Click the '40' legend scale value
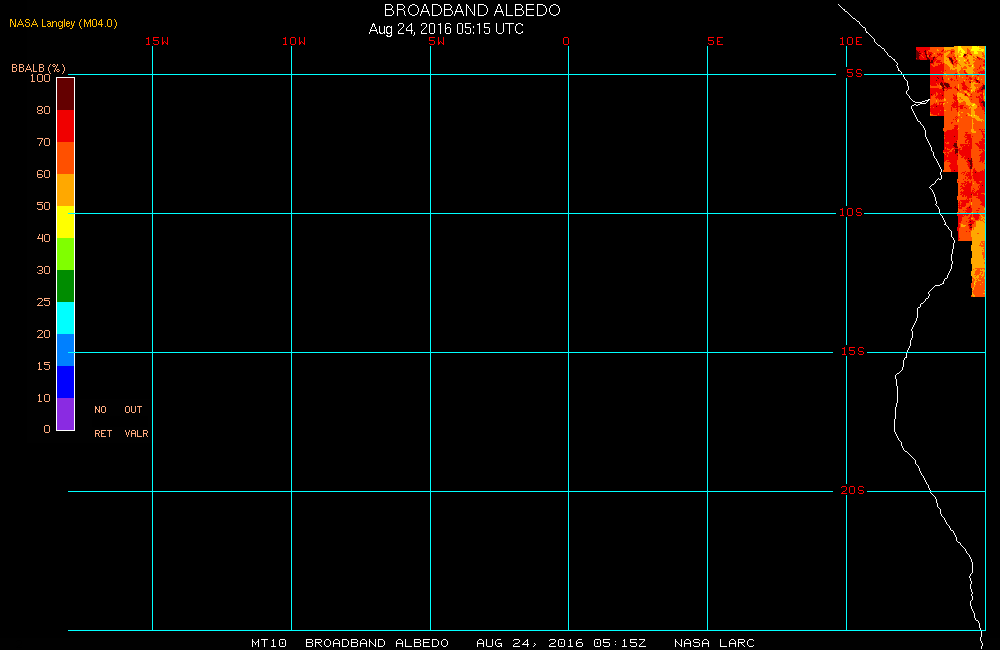Viewport: 1000px width, 650px height. [x=43, y=238]
